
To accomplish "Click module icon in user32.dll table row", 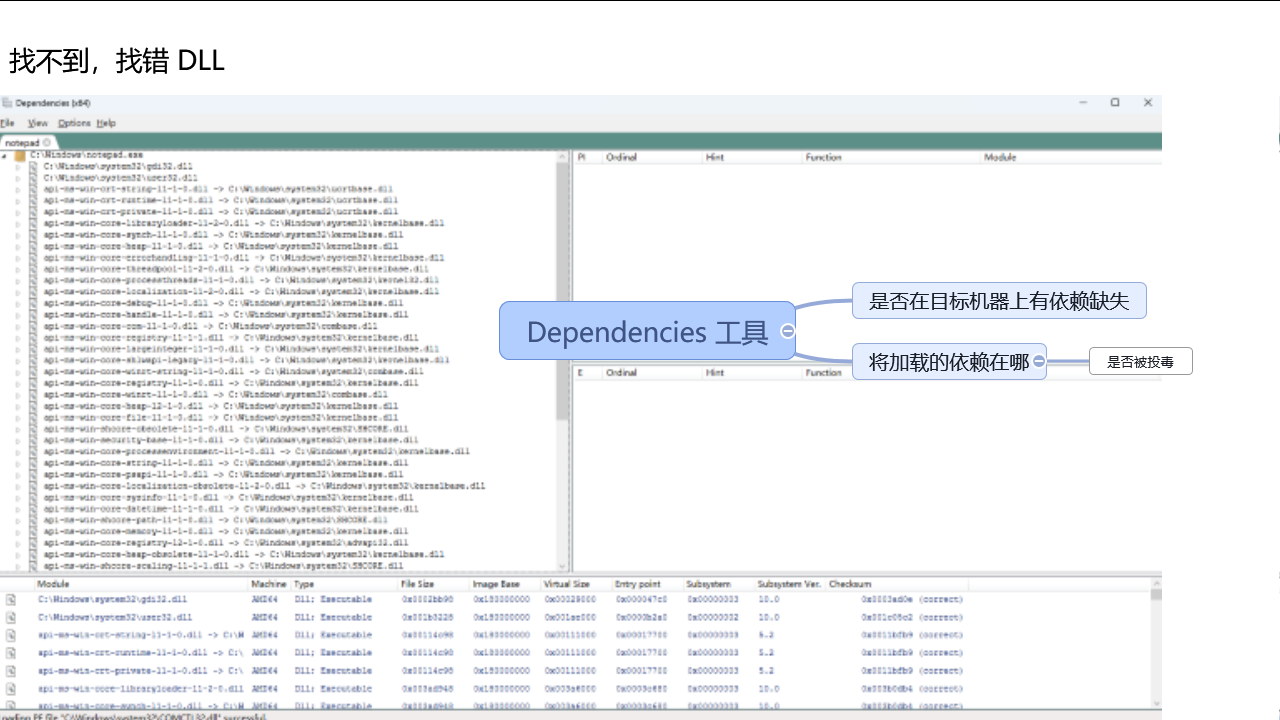I will point(11,618).
